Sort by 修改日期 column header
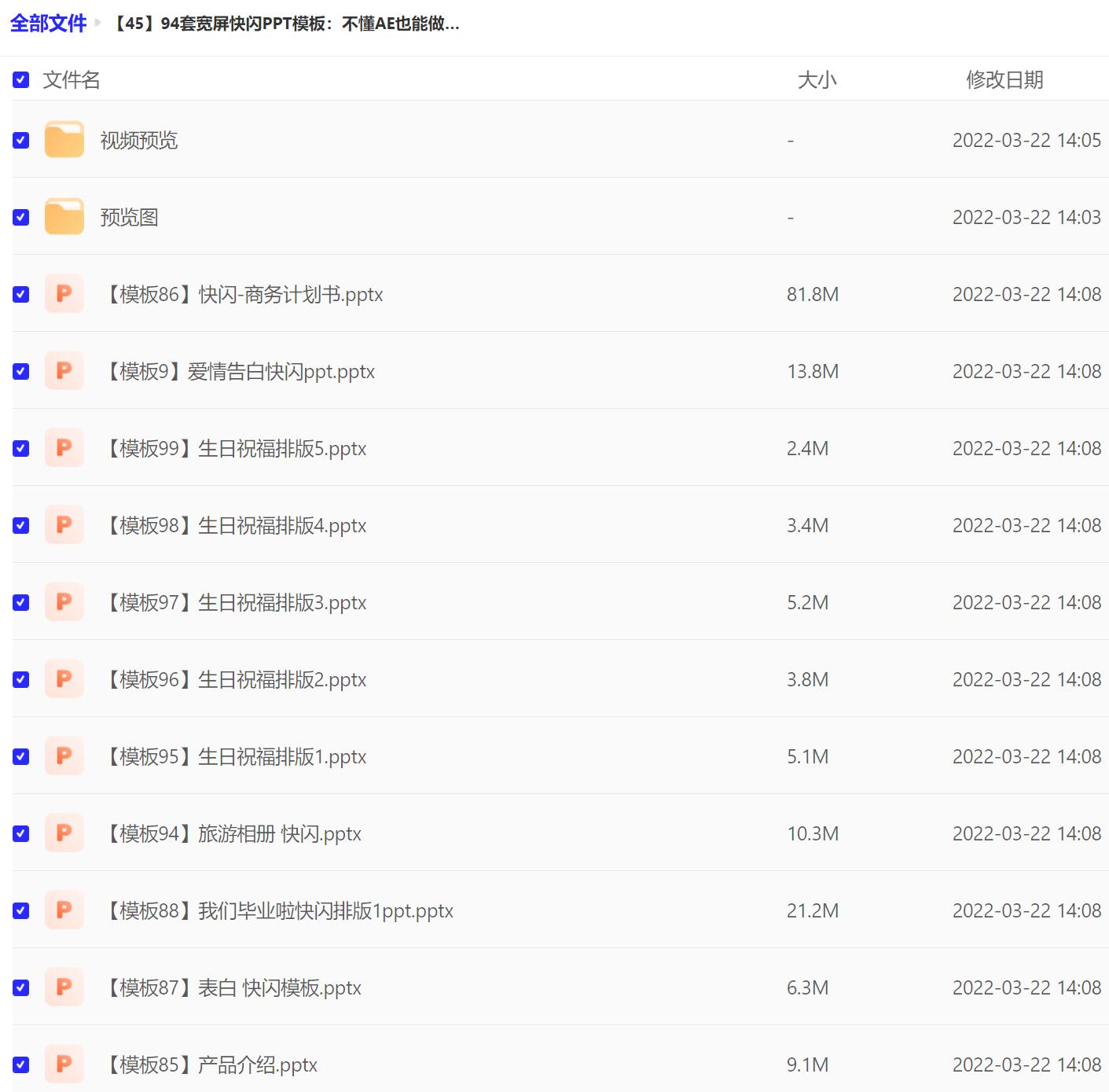The width and height of the screenshot is (1109, 1092). pos(1004,79)
